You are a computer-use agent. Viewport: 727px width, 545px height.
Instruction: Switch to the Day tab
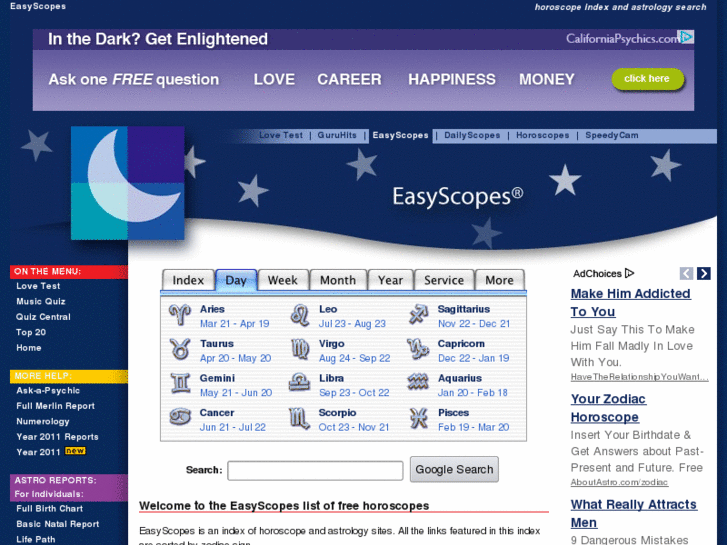(x=236, y=280)
